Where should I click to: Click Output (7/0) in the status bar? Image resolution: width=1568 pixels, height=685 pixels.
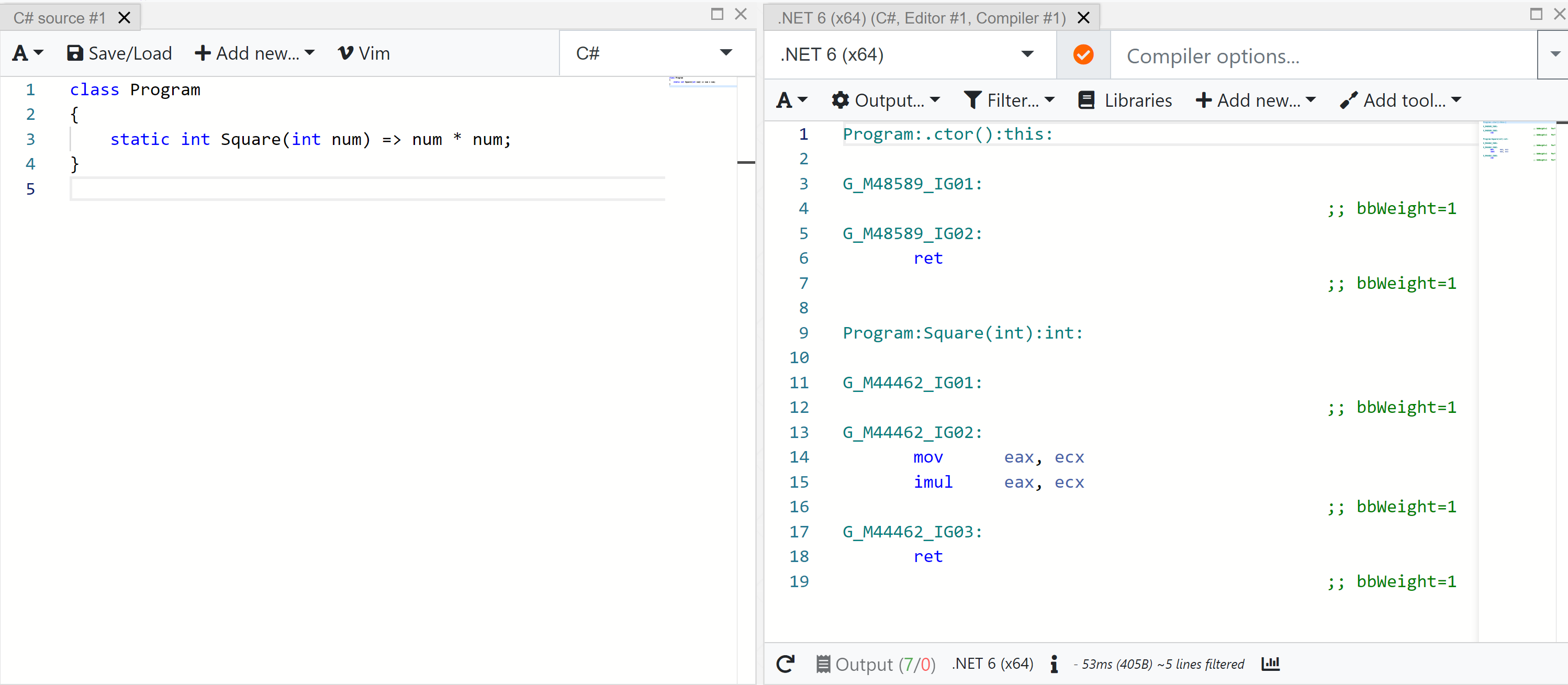coord(877,664)
